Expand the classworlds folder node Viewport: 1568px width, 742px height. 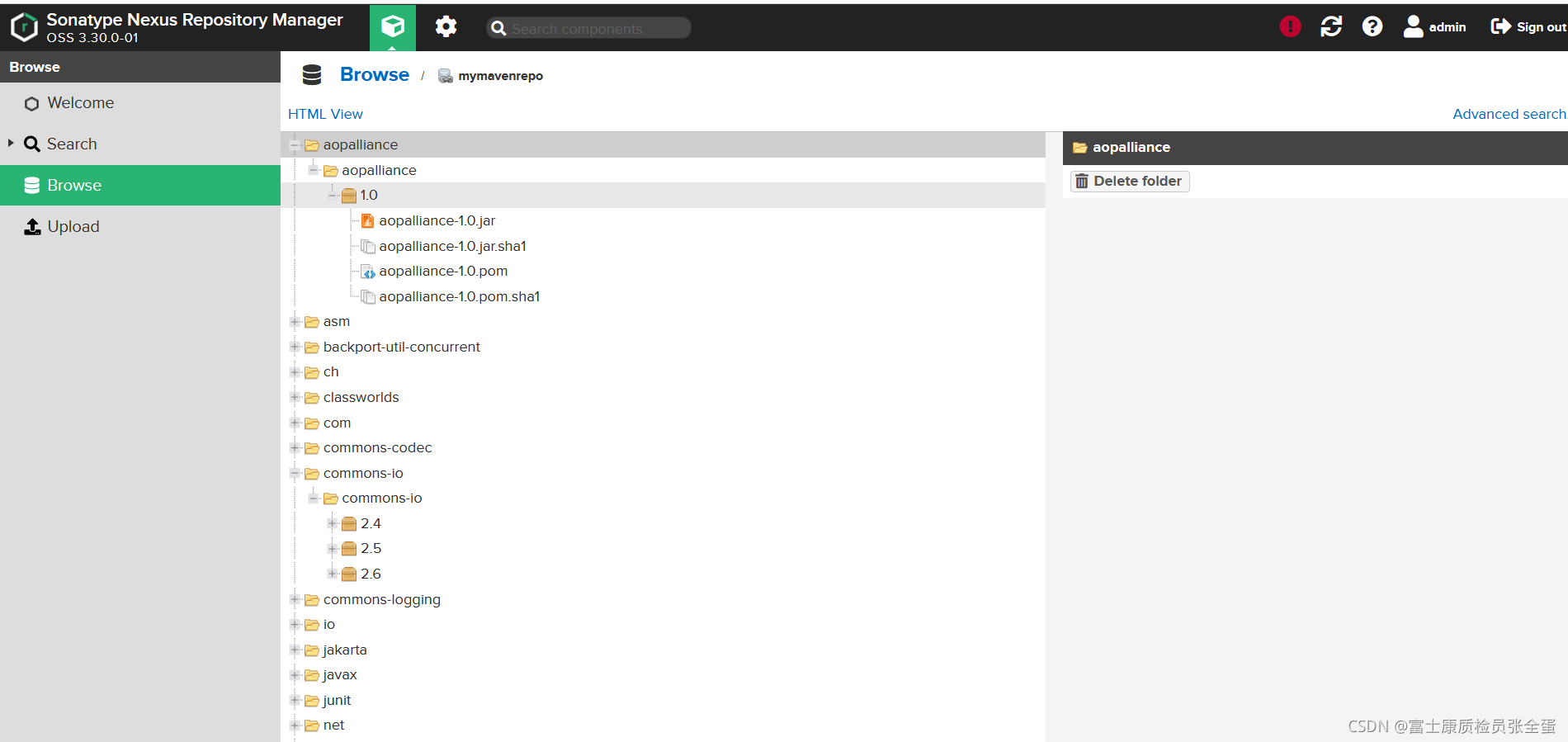295,398
